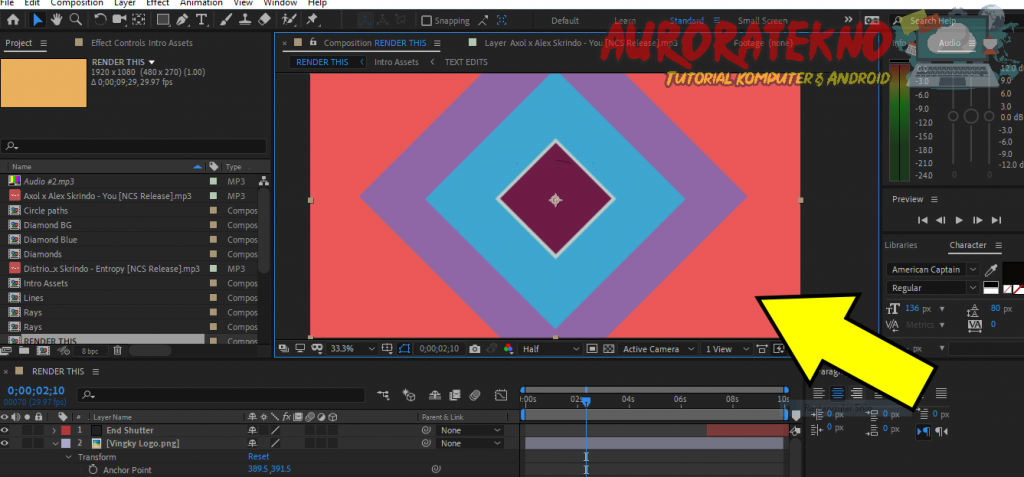Open the 1 View layout dropdown

726,349
